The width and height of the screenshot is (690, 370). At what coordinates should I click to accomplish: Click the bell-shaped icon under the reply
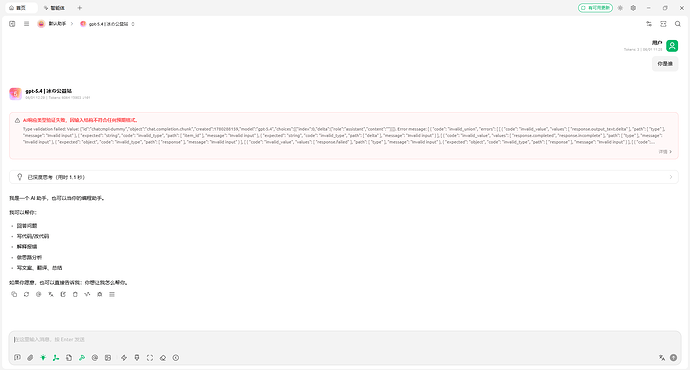(100, 294)
